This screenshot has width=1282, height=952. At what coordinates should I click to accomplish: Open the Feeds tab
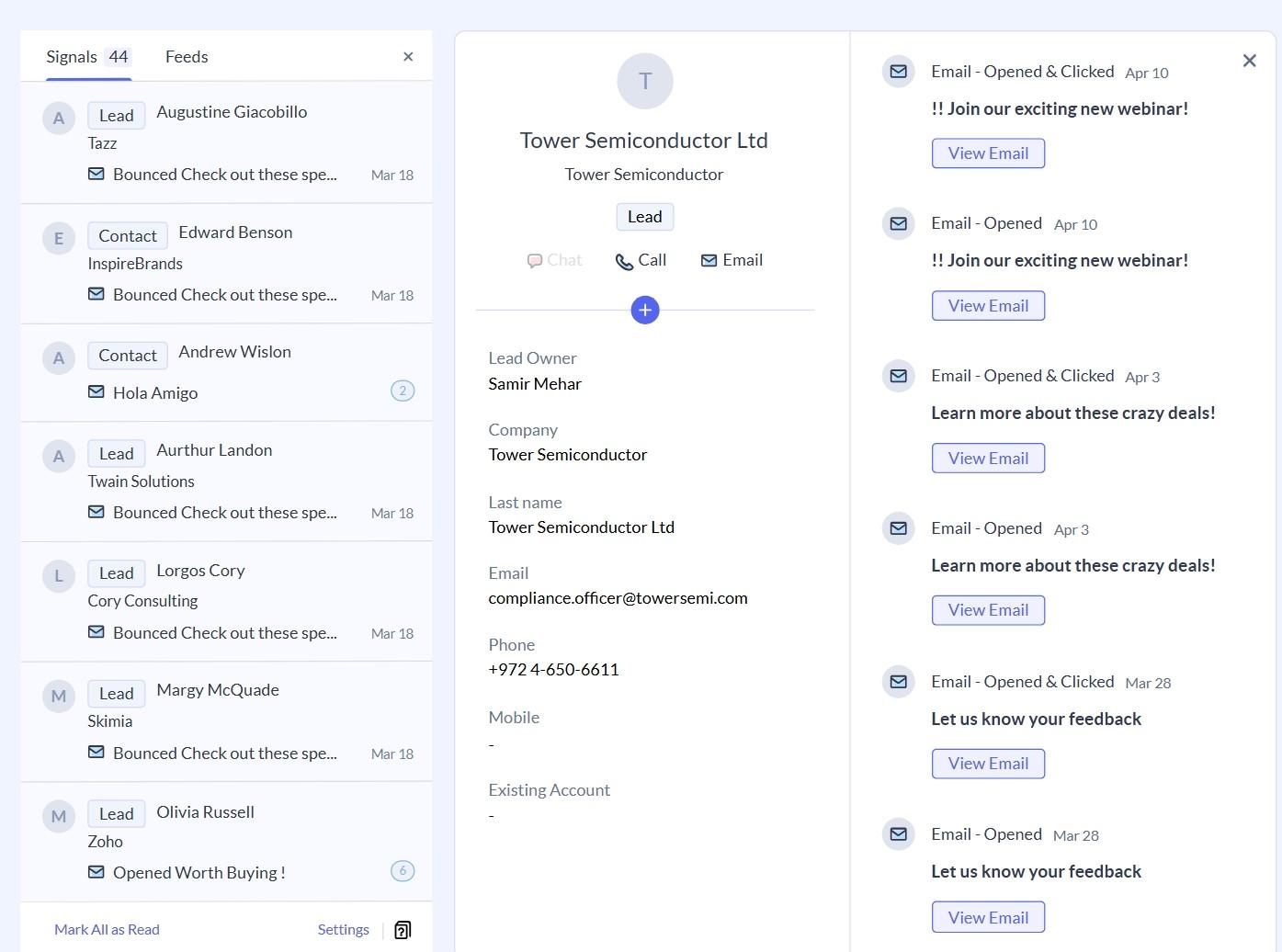click(187, 57)
